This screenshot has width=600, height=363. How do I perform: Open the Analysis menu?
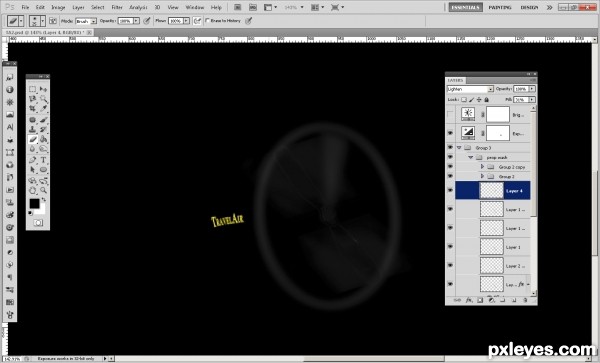coord(138,7)
